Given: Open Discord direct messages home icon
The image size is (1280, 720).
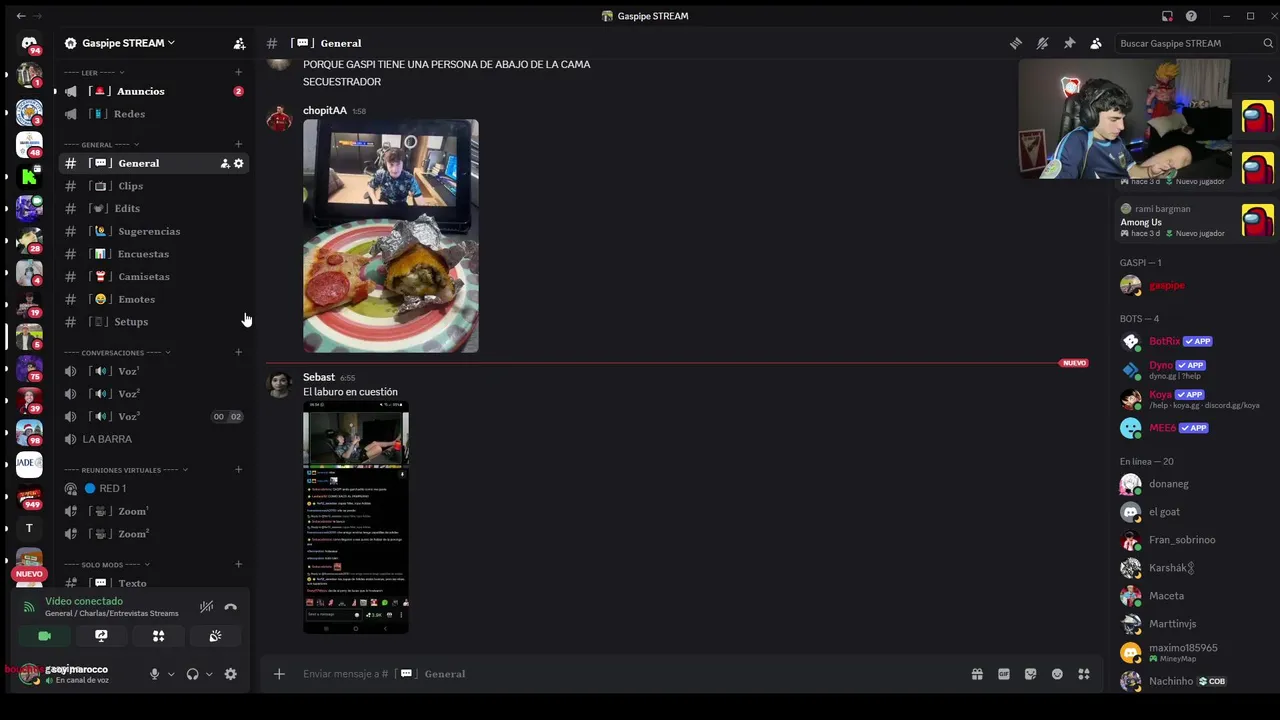Looking at the screenshot, I should point(29,43).
